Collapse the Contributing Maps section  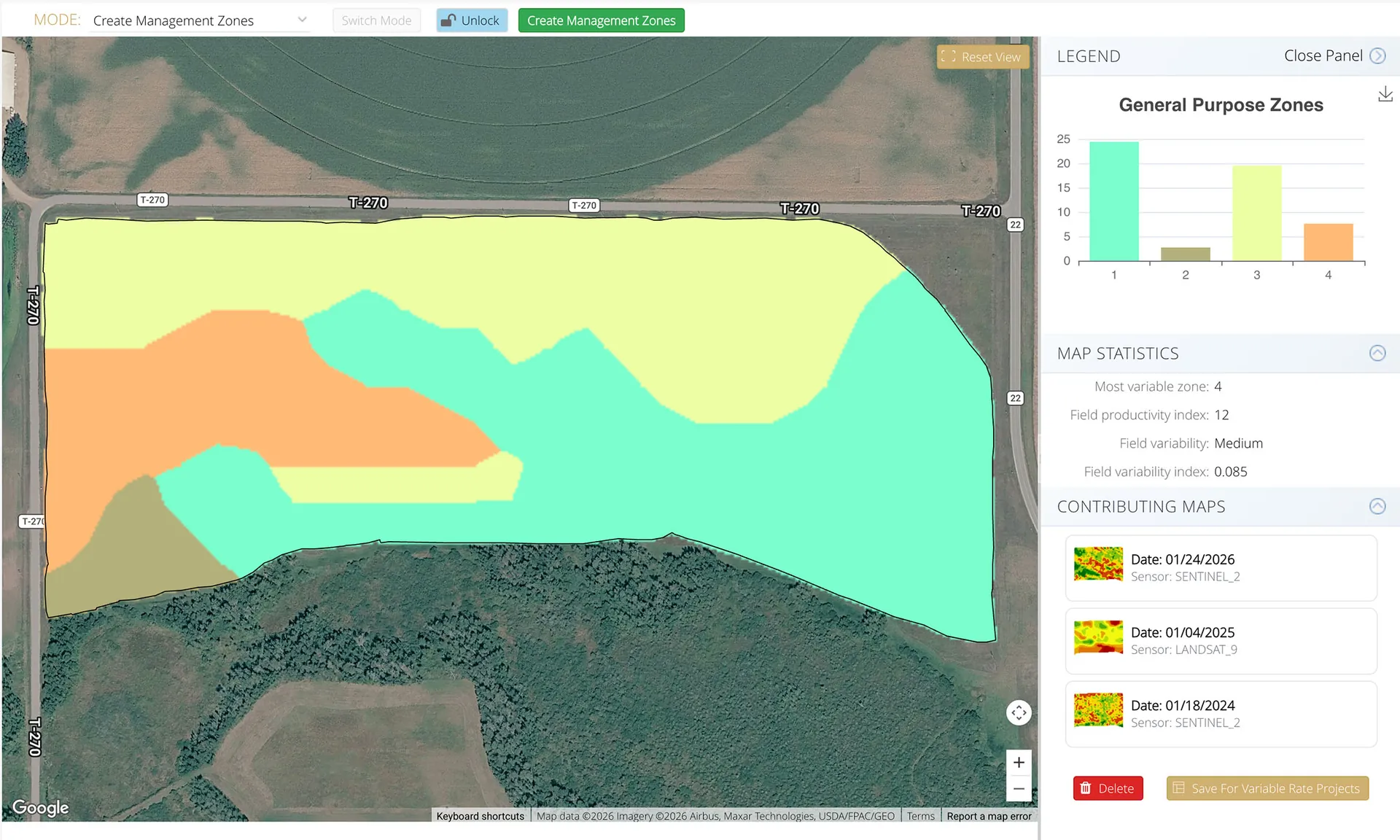[x=1377, y=506]
